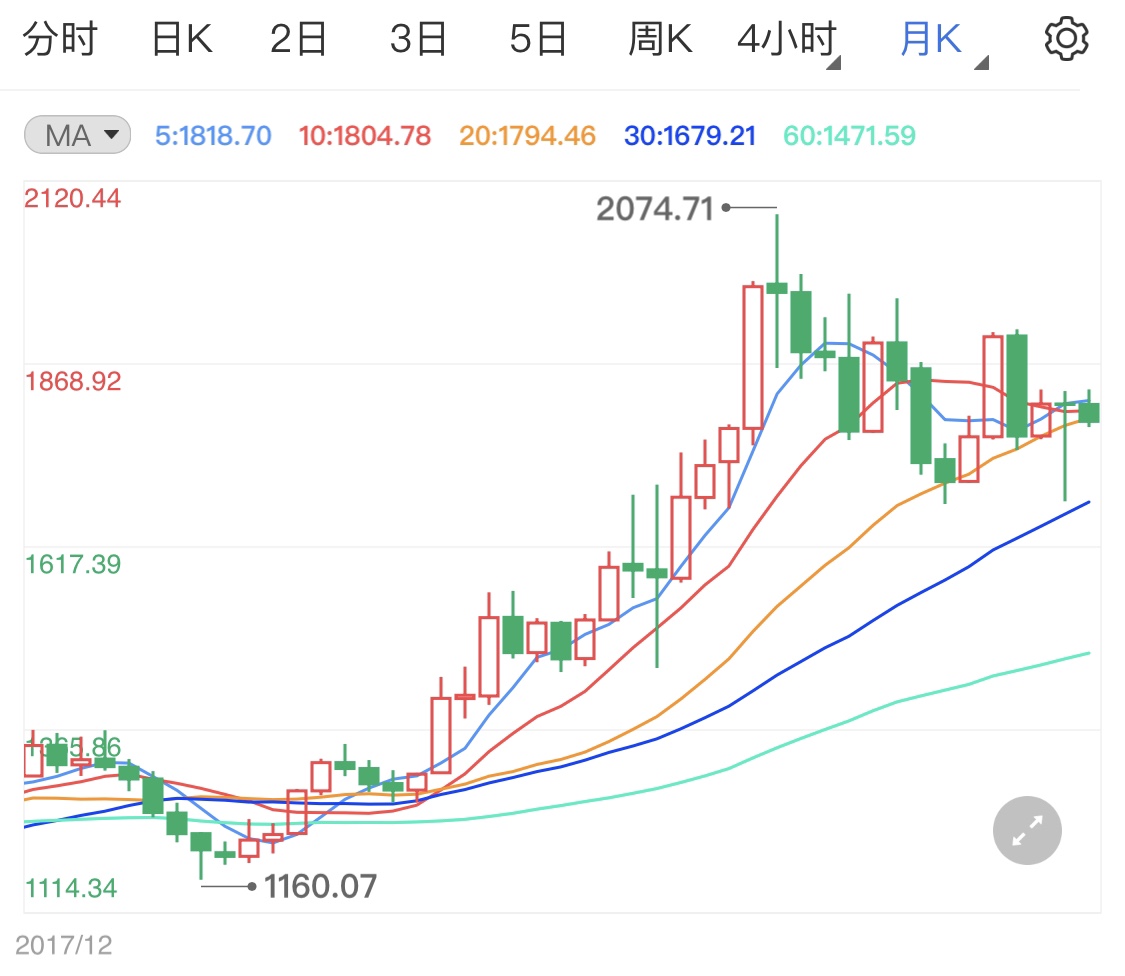Select the 3日 chart tab
Viewport: 1125px width, 976px height.
(418, 39)
